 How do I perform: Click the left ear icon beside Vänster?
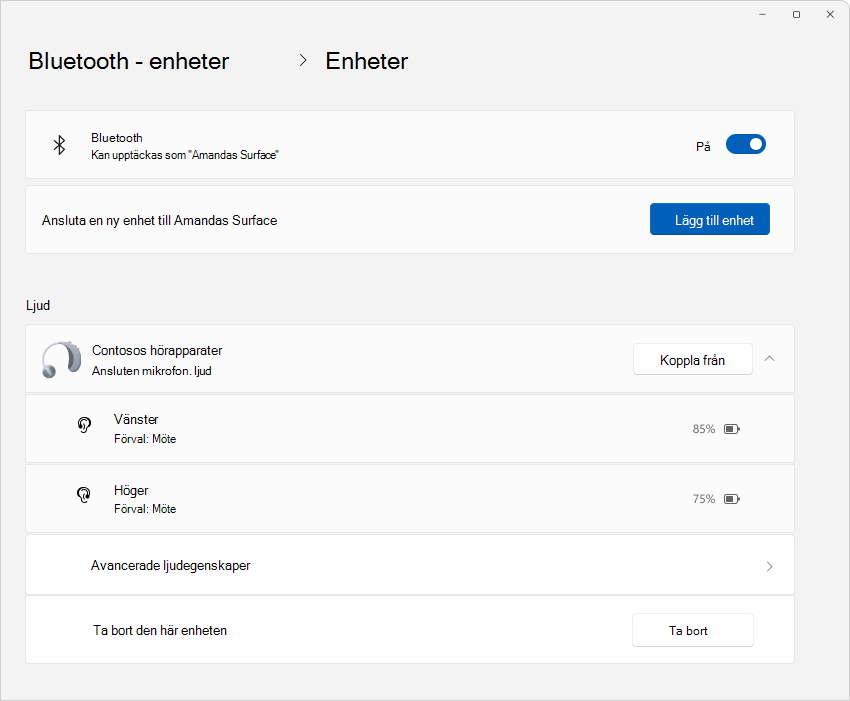[x=84, y=425]
